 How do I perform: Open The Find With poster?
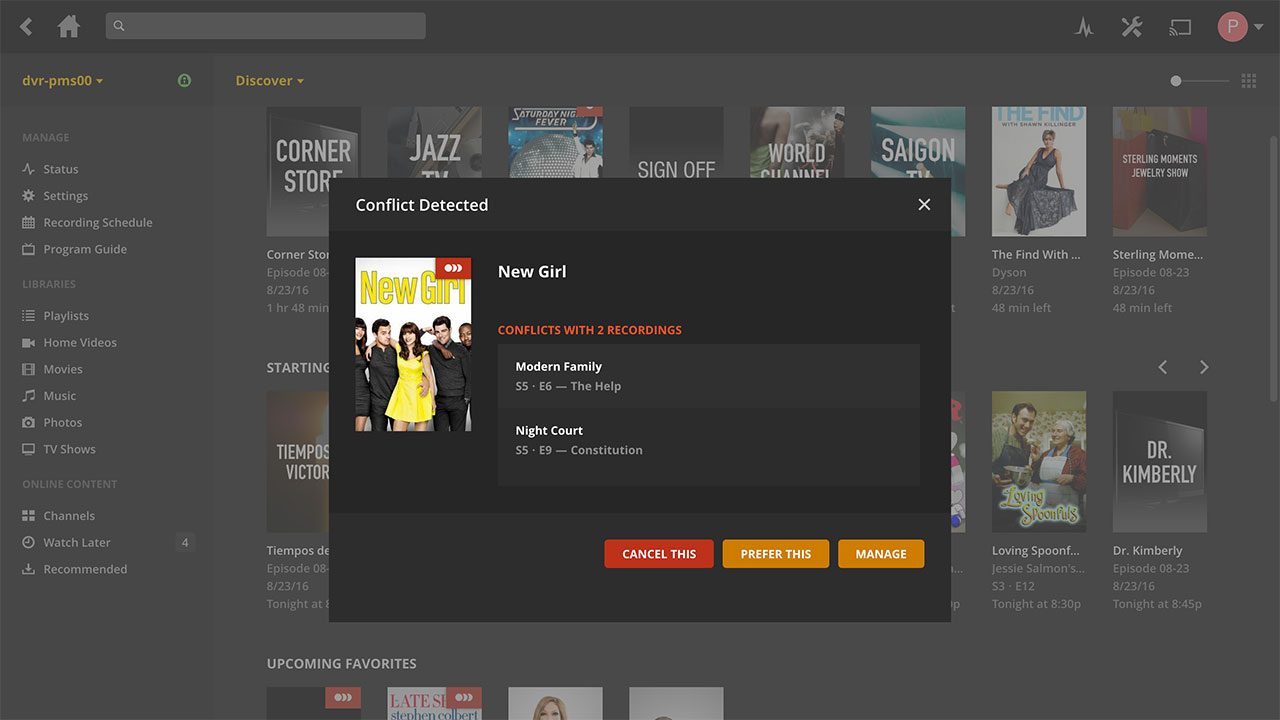tap(1039, 172)
